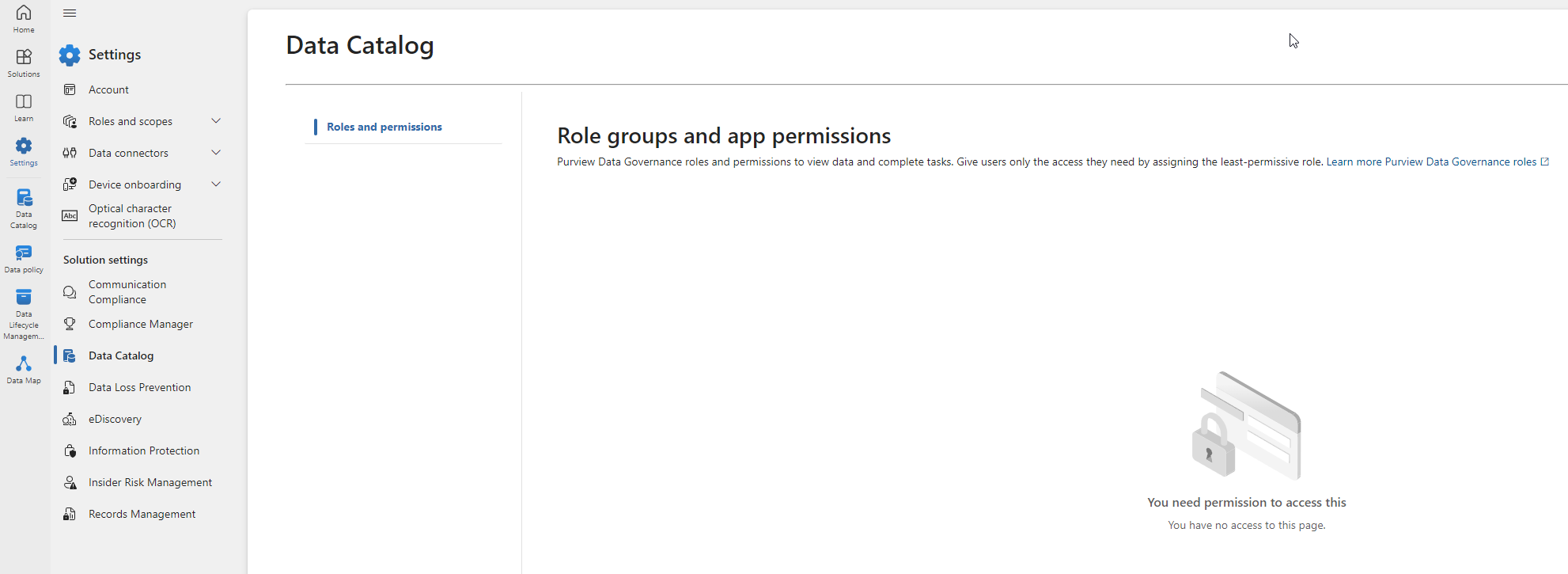Click the Data connectors icon

click(x=70, y=153)
